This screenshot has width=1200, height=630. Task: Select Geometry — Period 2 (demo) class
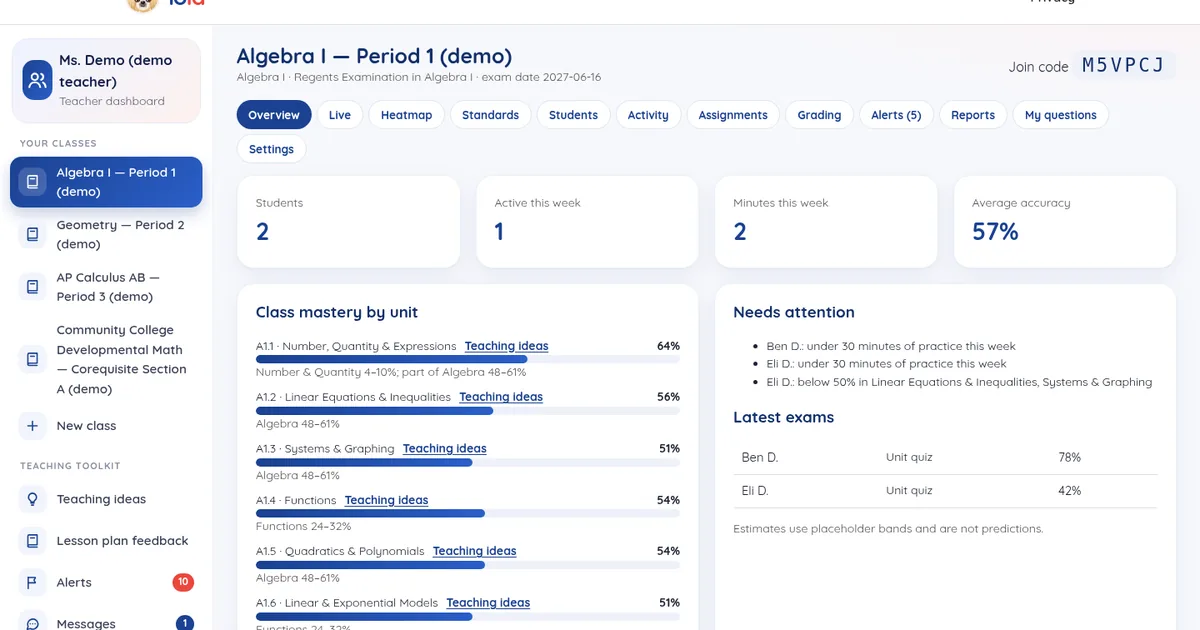[x=106, y=234]
